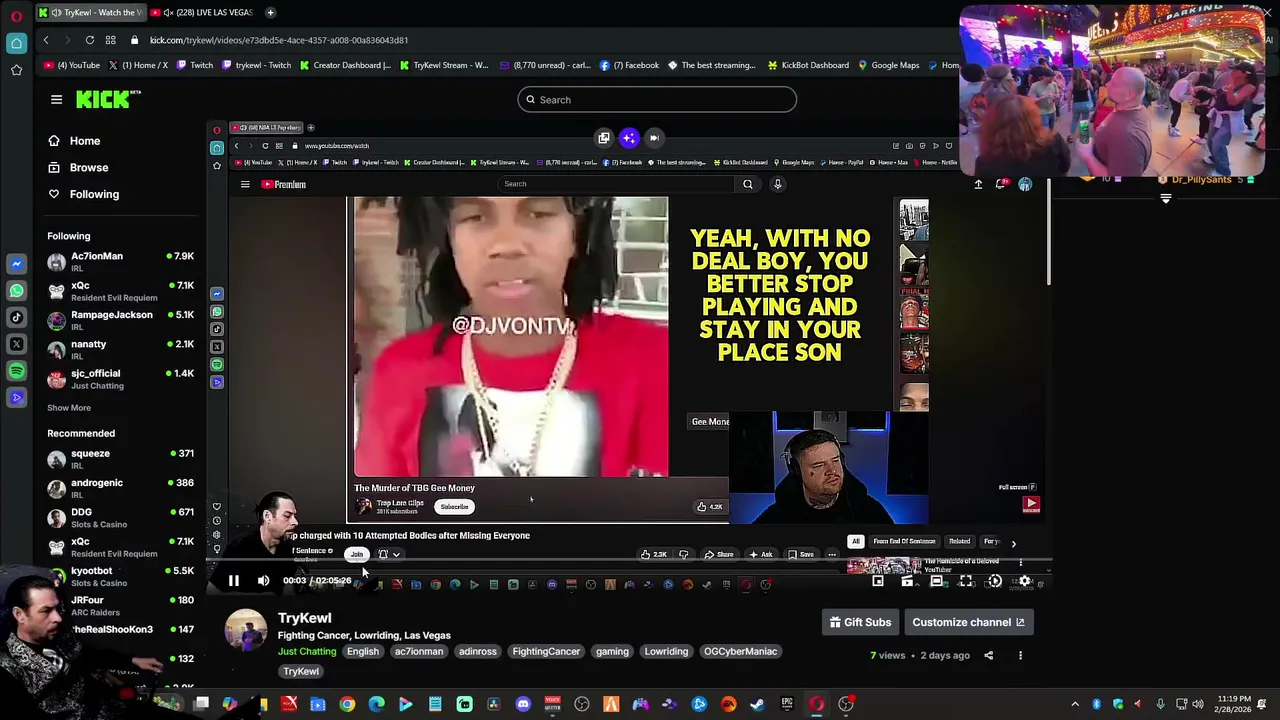This screenshot has height=720, width=1280.
Task: Open Facebook bookmark
Action: point(630,65)
